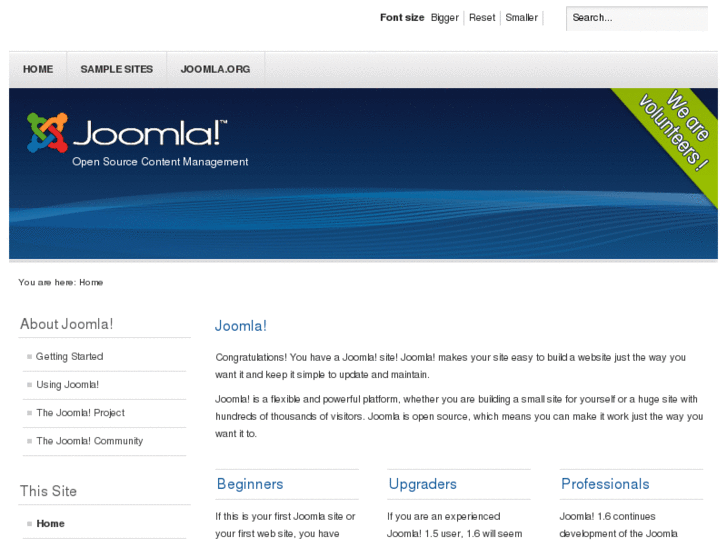Open Getting Started in sidebar
727x545 pixels.
[x=70, y=356]
